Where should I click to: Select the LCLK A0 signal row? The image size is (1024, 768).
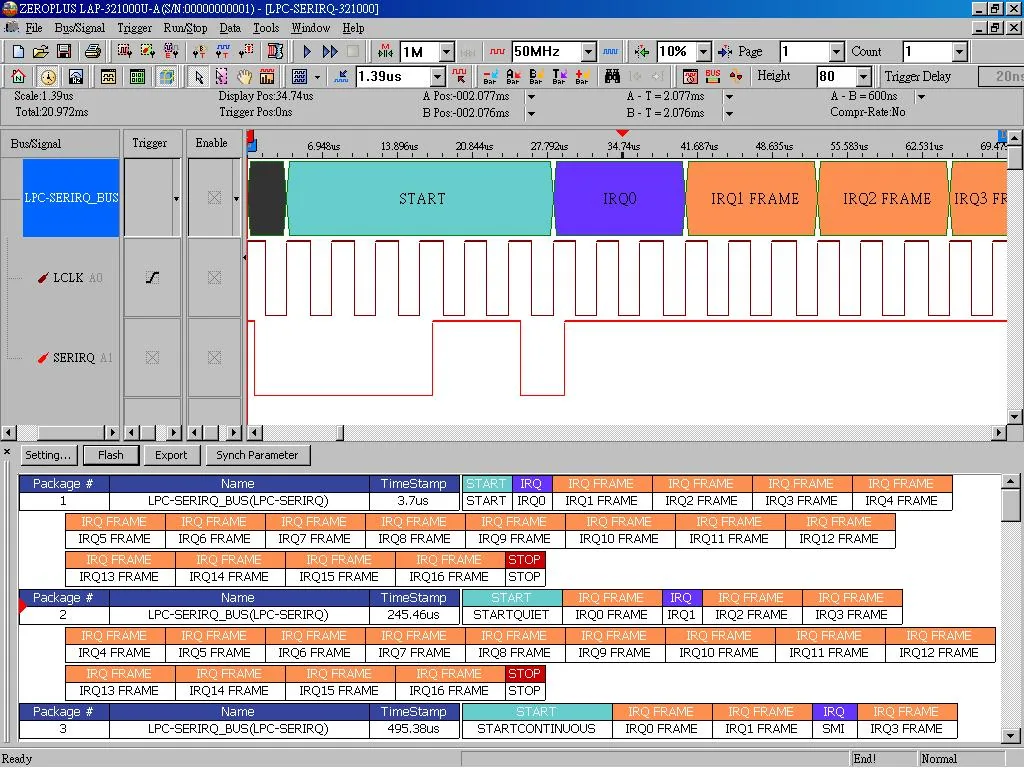[x=77, y=278]
